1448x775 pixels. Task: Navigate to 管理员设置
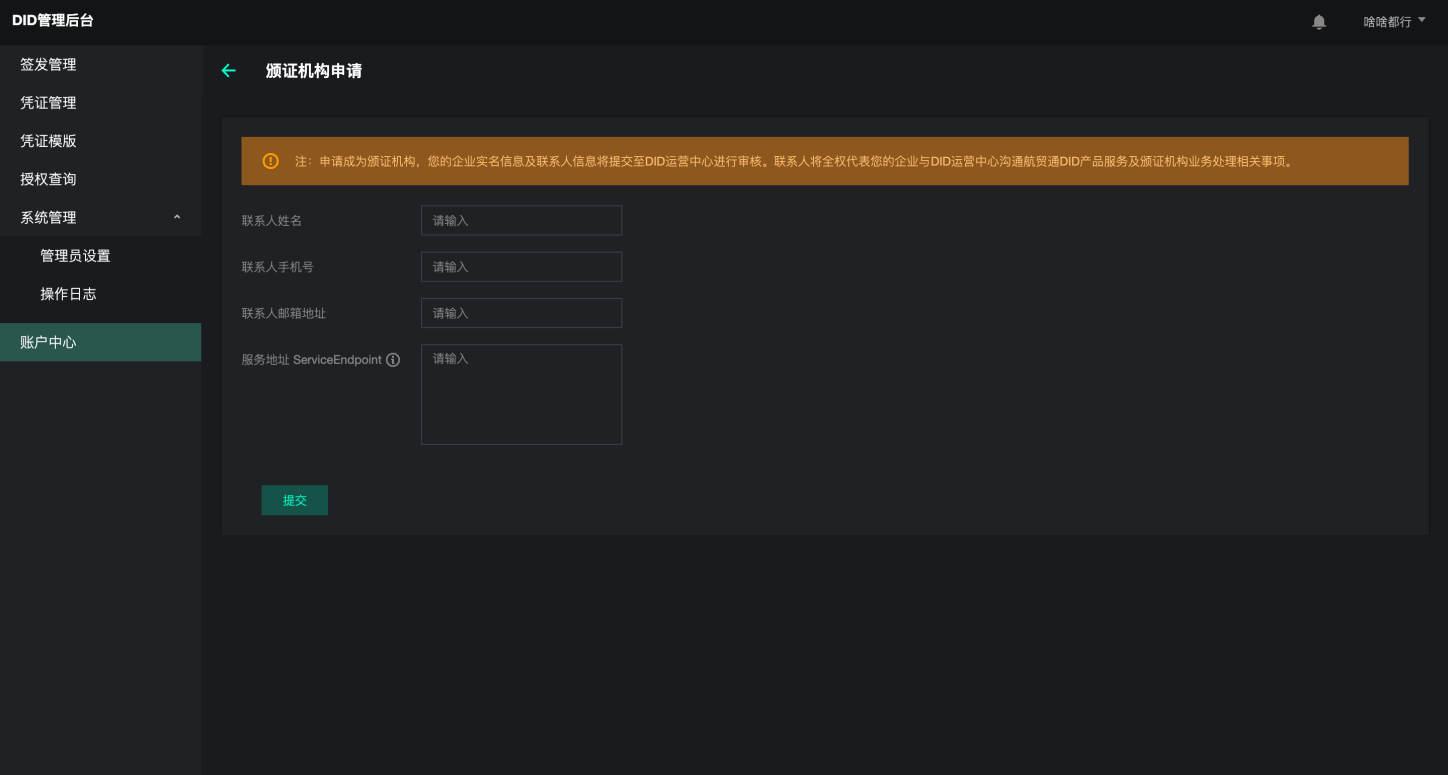point(75,256)
